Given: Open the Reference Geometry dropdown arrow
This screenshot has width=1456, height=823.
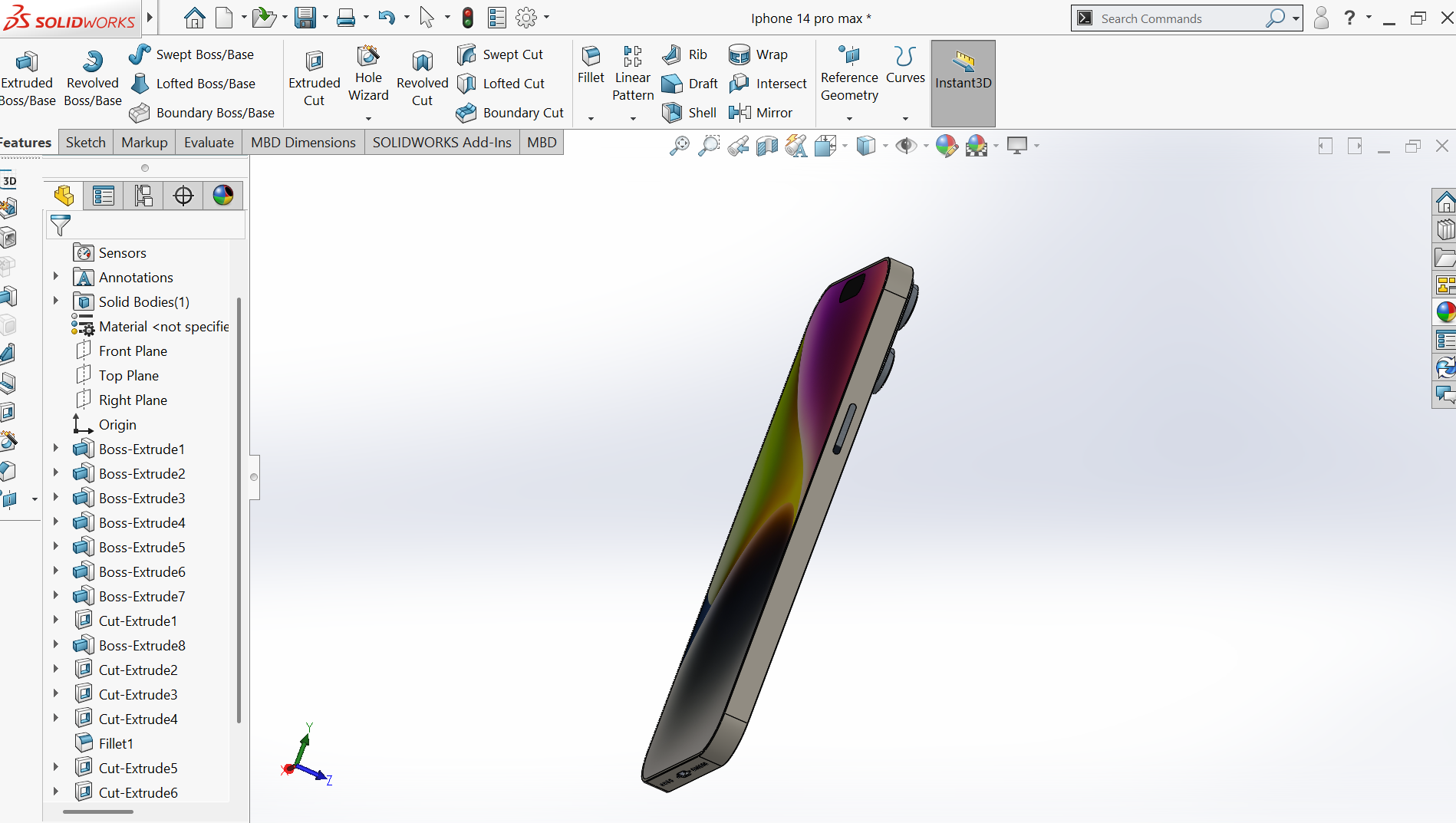Looking at the screenshot, I should pyautogui.click(x=849, y=119).
